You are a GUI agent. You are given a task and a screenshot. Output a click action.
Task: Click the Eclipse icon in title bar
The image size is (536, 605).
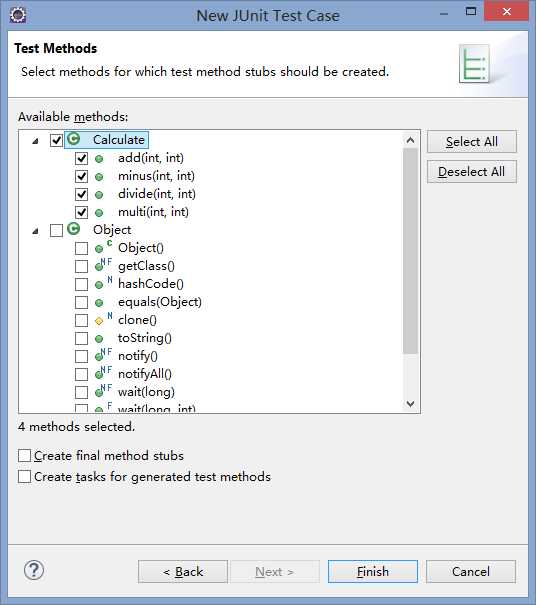click(18, 15)
